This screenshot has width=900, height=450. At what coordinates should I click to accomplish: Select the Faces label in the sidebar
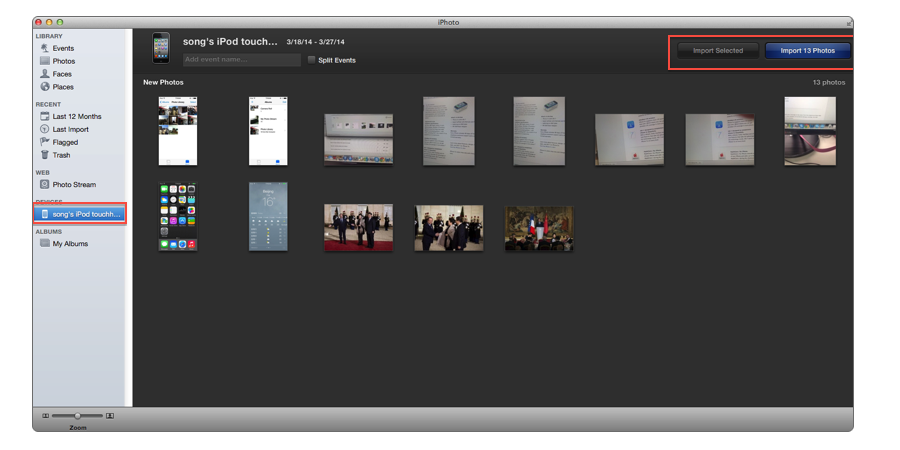[62, 74]
